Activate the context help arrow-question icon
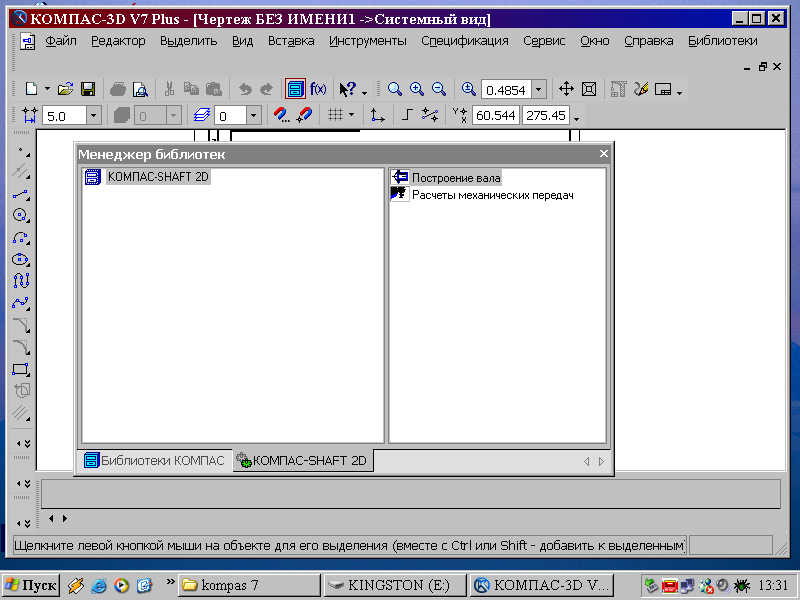This screenshot has height=600, width=800. pos(347,89)
